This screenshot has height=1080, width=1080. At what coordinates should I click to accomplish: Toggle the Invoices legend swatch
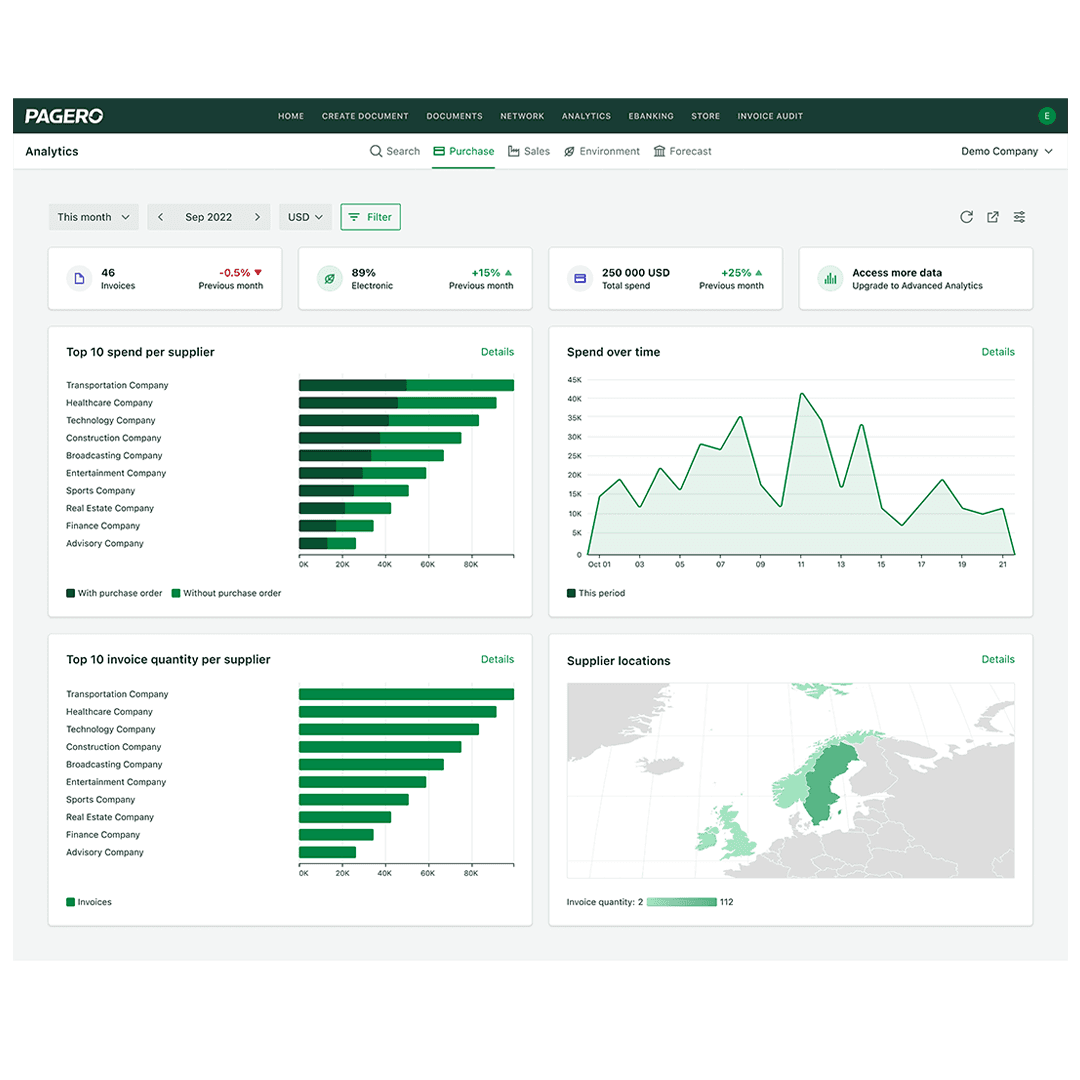pyautogui.click(x=70, y=902)
